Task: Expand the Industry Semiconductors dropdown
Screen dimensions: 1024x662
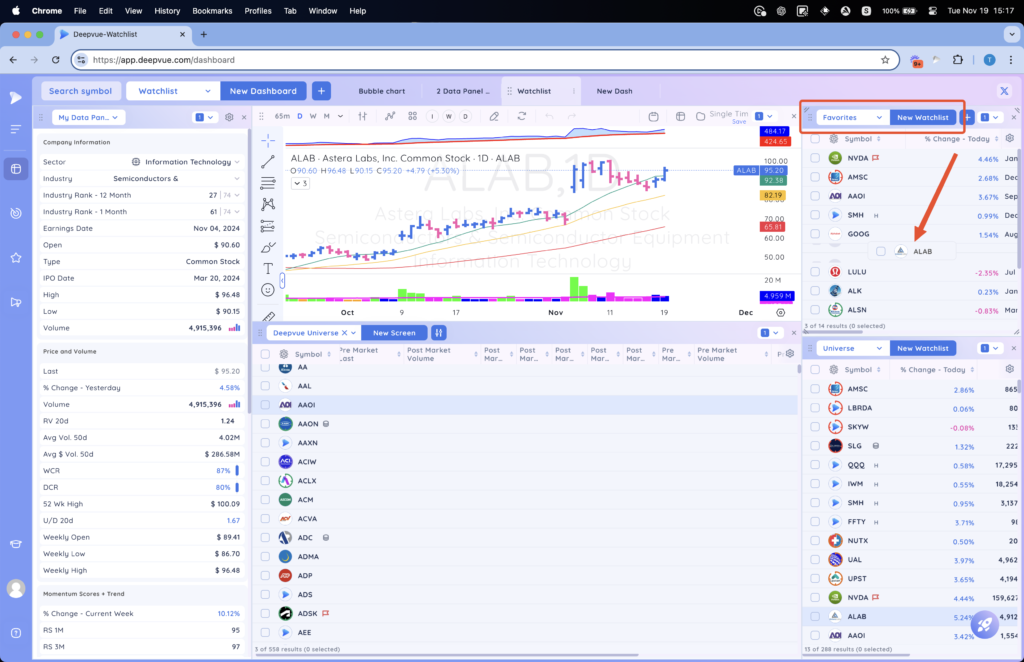Action: [x=237, y=178]
